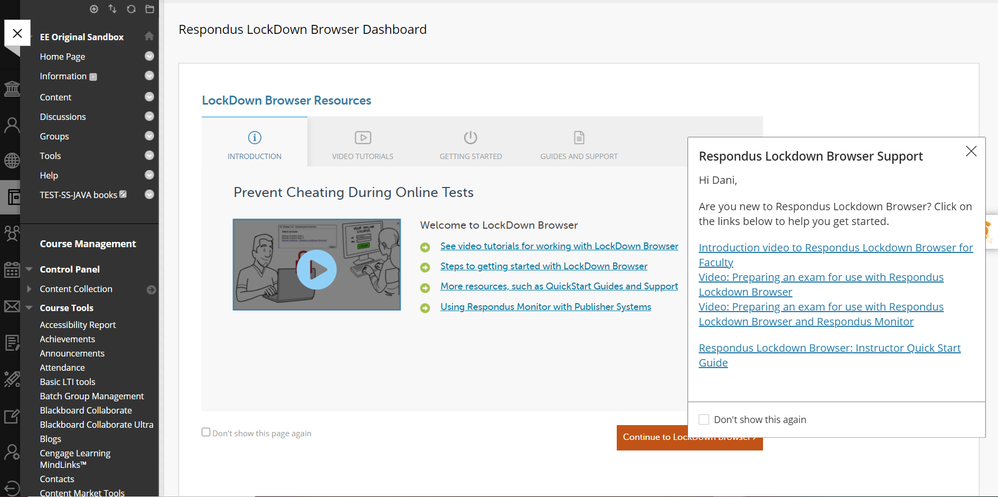This screenshot has height=497, width=998.
Task: Click the add menu item plus icon
Action: (x=94, y=9)
